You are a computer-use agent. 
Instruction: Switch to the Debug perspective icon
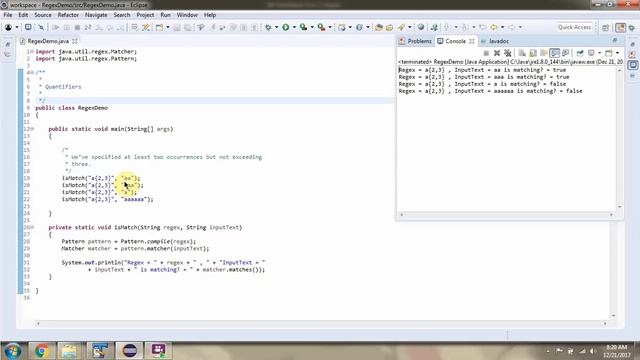[x=632, y=27]
